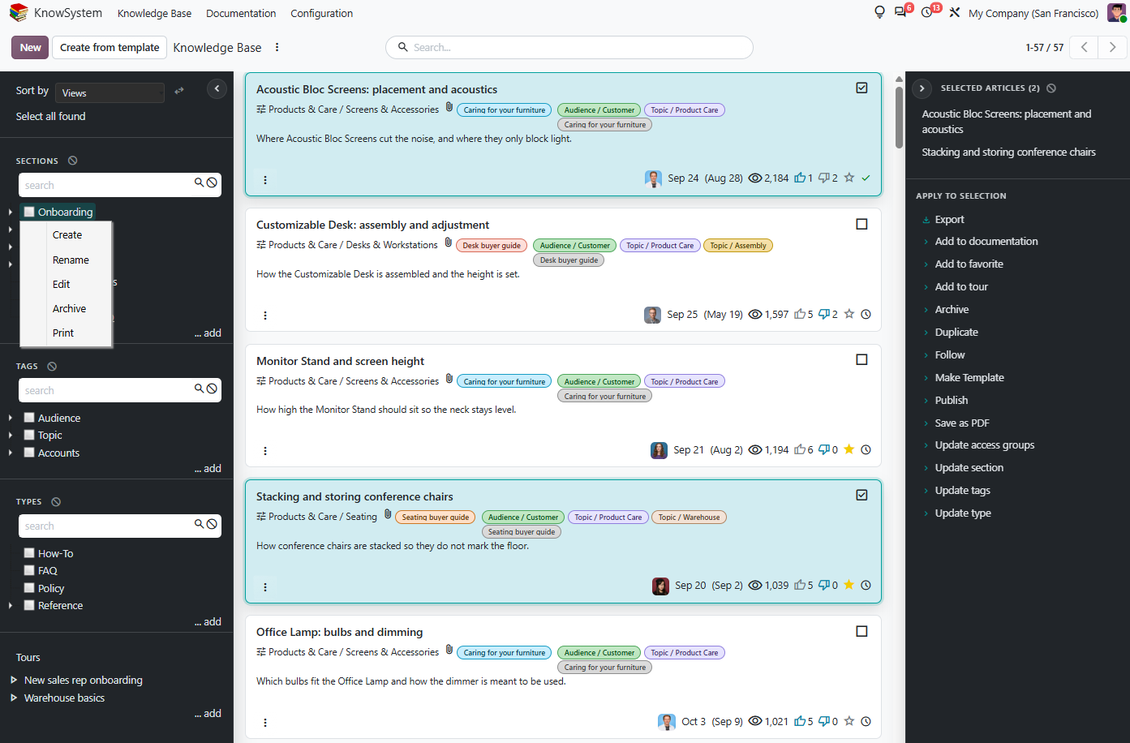Open the conversations messages icon

coord(901,12)
